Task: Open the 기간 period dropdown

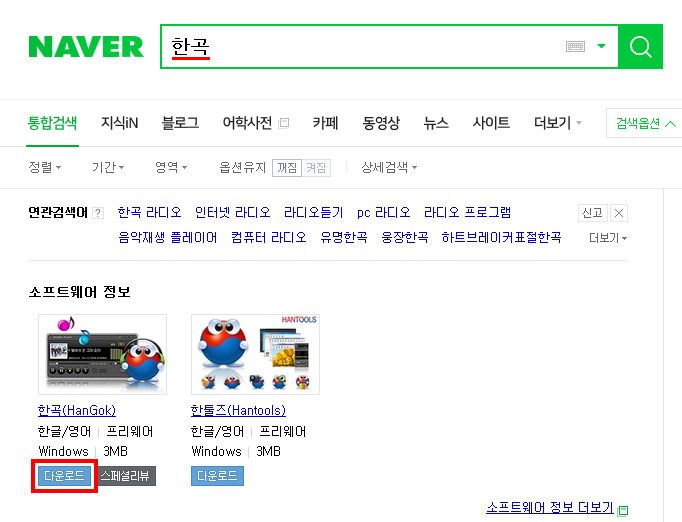Action: tap(108, 167)
